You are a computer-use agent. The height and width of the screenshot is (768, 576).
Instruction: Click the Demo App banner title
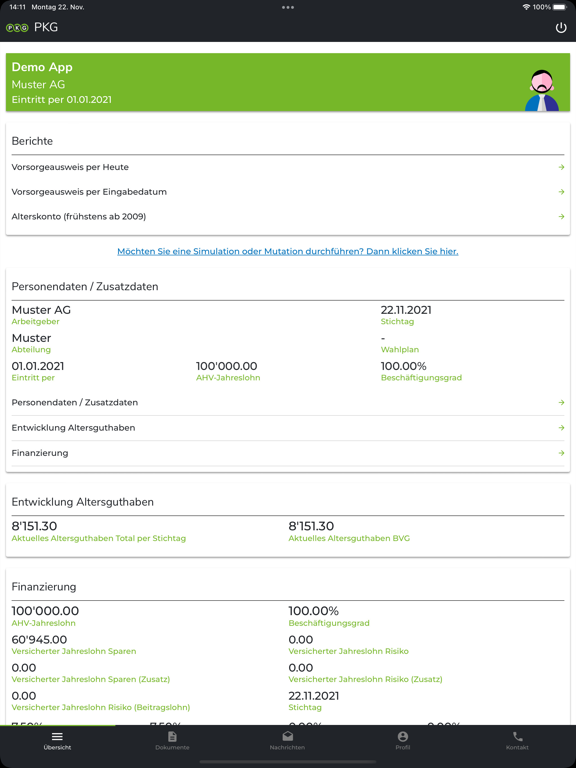pyautogui.click(x=42, y=67)
